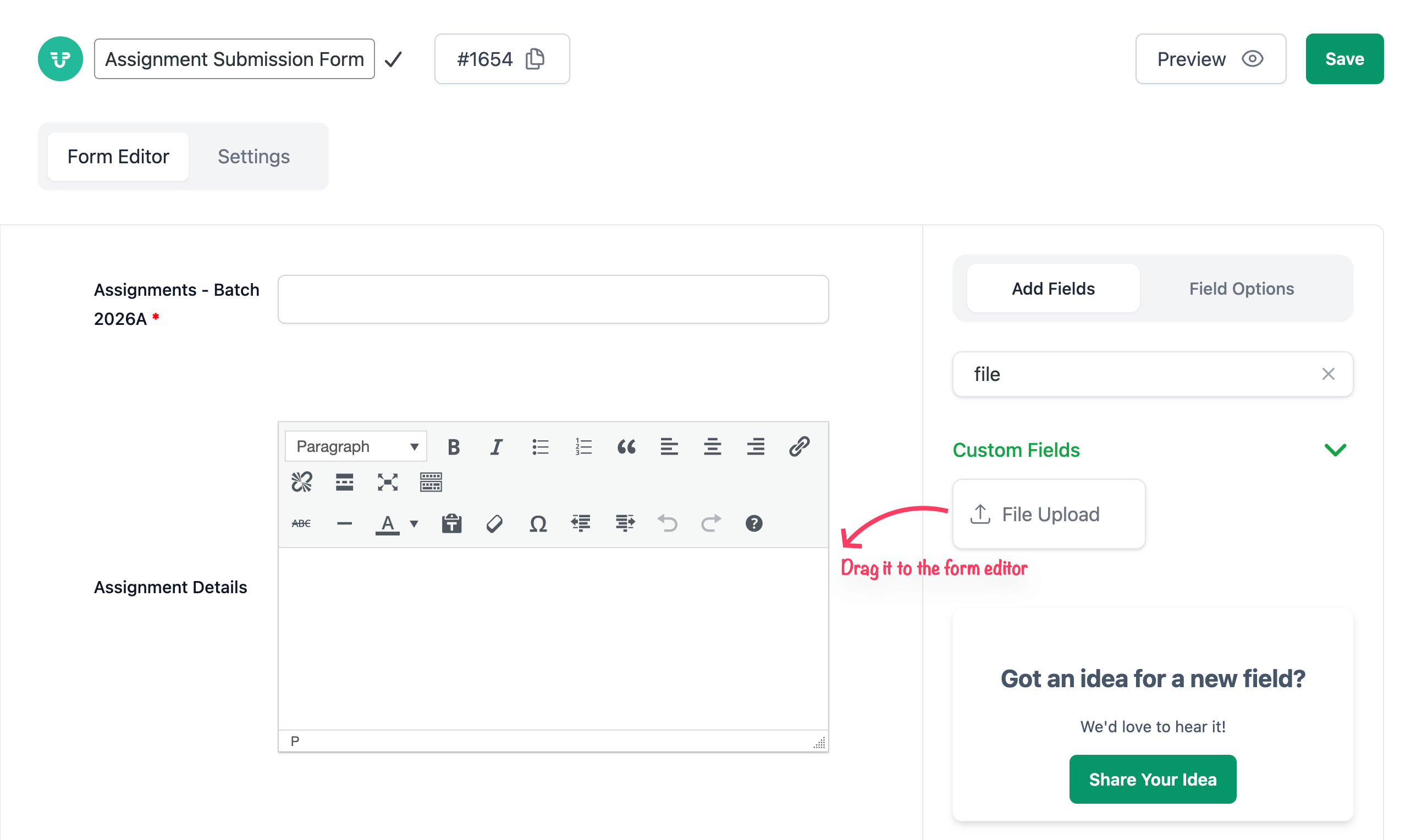Open the Paragraph style dropdown

coord(355,446)
